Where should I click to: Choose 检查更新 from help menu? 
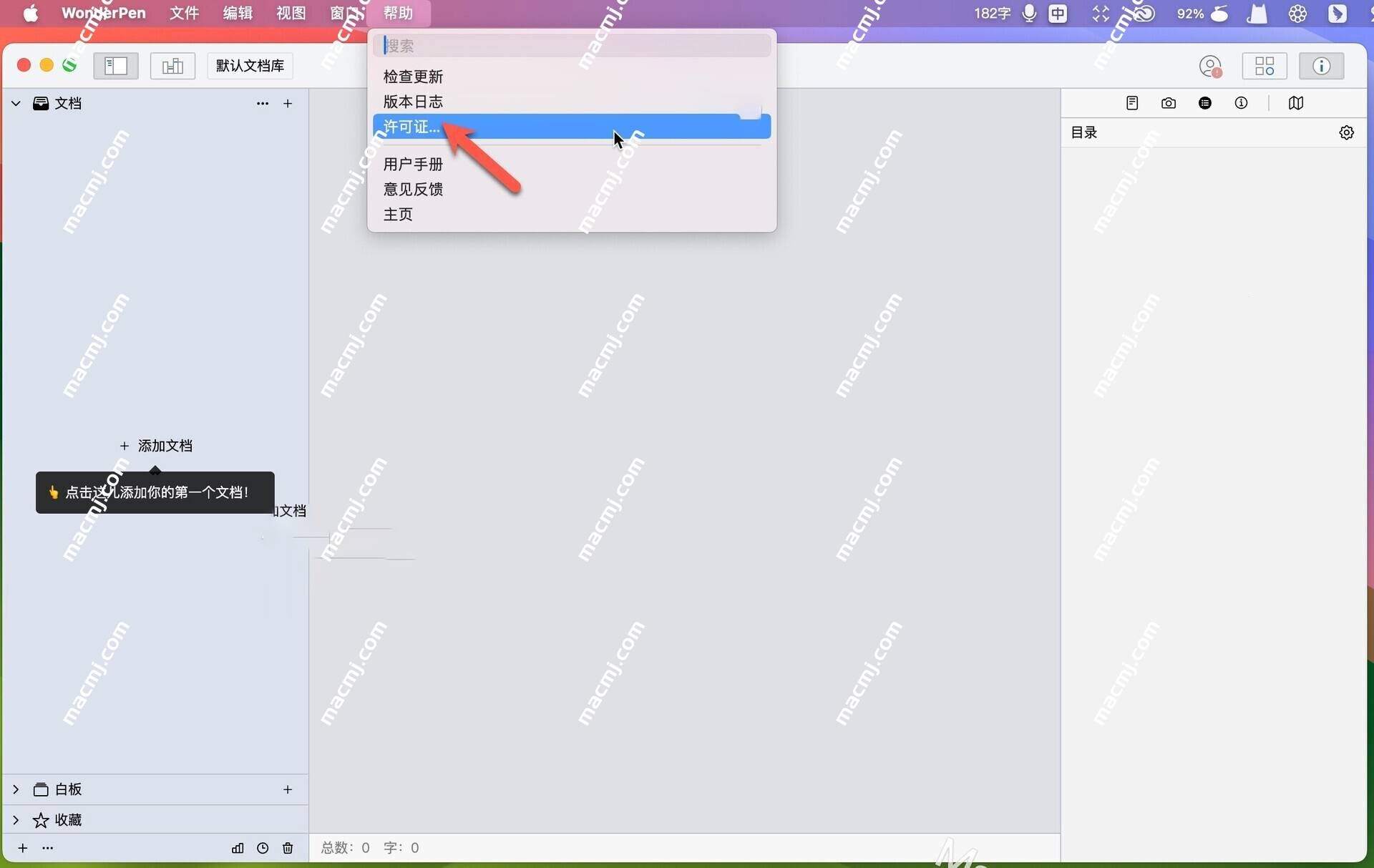coord(572,77)
